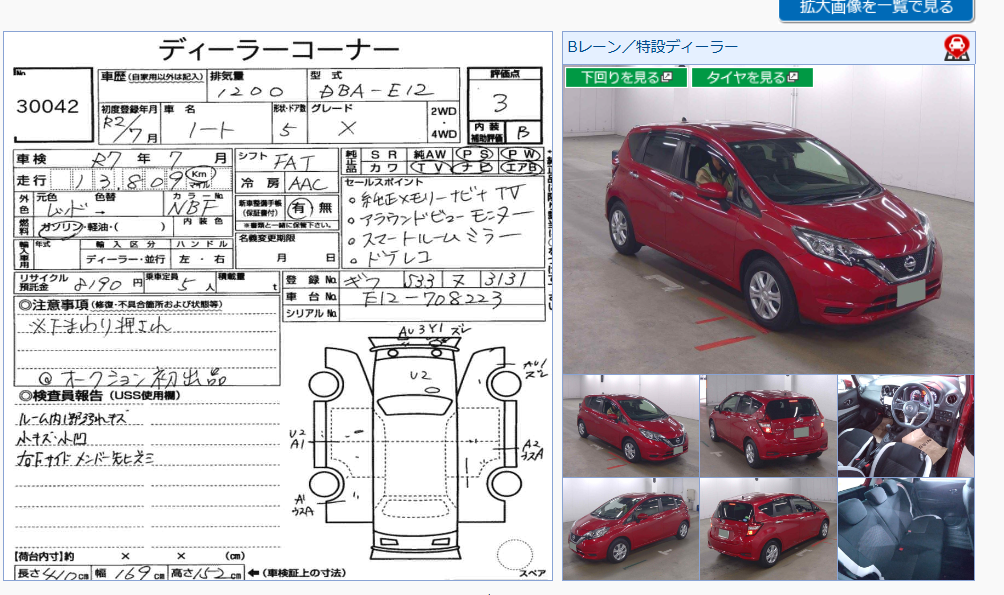This screenshot has height=595, width=1004.
Task: Select the front-left angle car thumbnail
Action: click(x=630, y=528)
